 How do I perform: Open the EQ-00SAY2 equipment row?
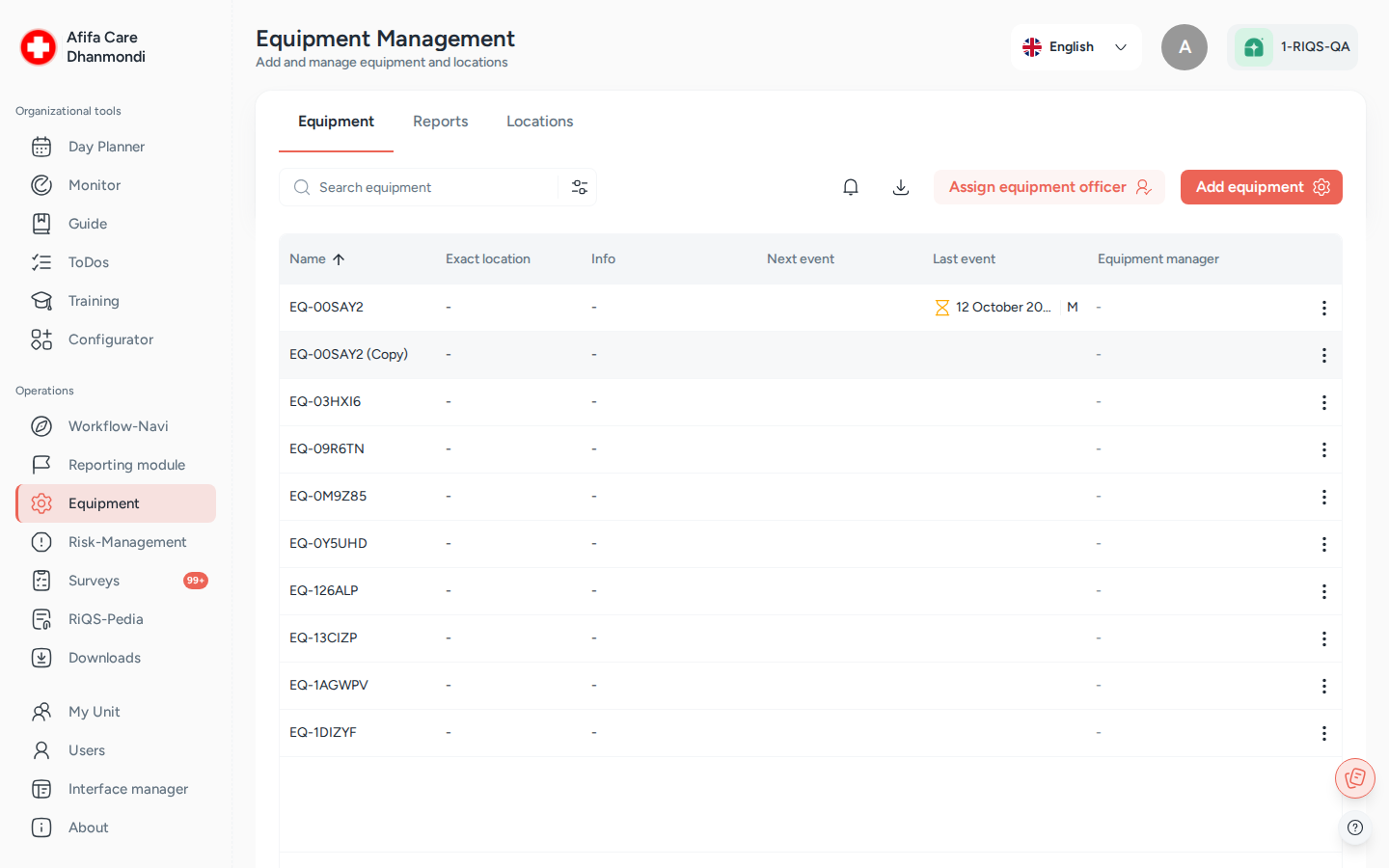(x=810, y=308)
